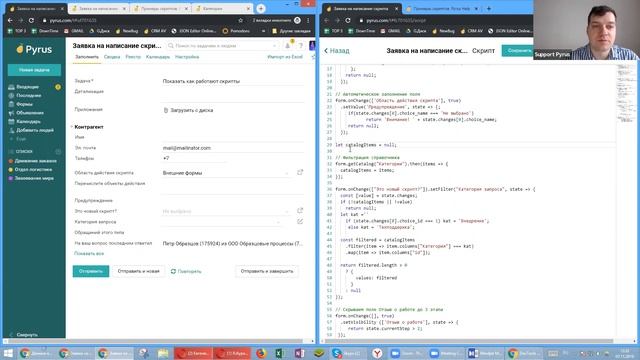Click the Эл. почта input field

point(233,148)
